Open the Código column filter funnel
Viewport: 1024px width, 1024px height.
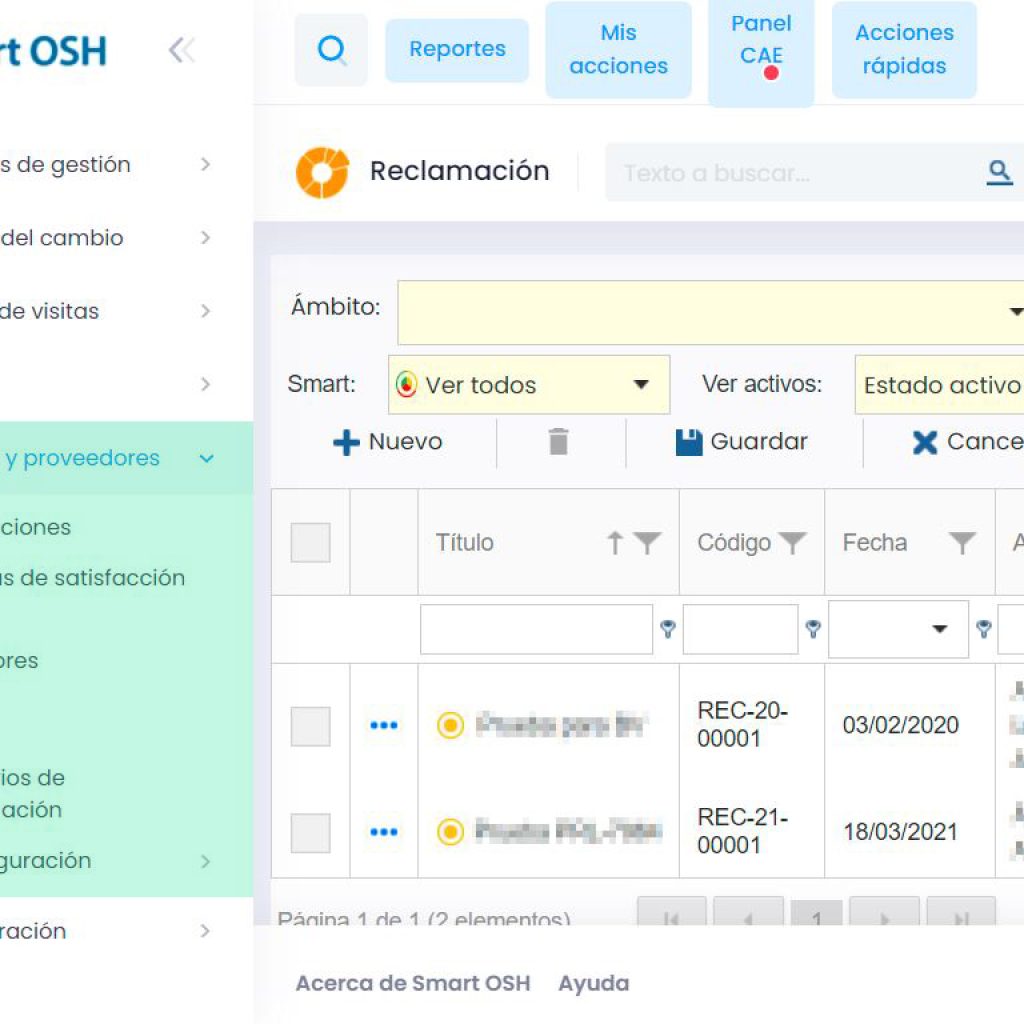point(792,543)
